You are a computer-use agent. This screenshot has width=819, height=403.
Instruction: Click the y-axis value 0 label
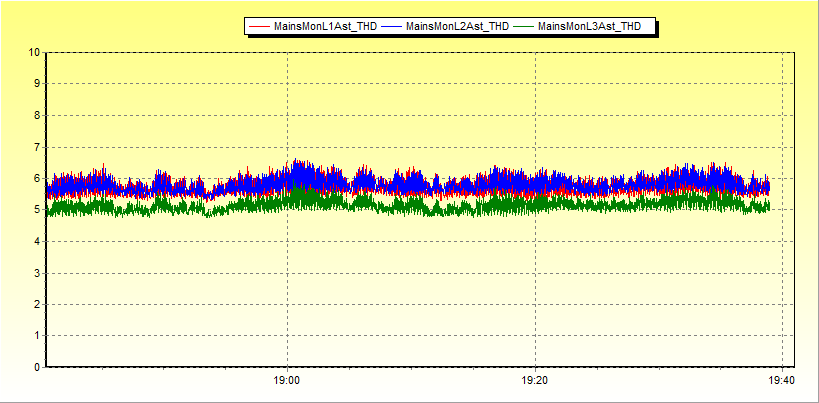pos(37,367)
